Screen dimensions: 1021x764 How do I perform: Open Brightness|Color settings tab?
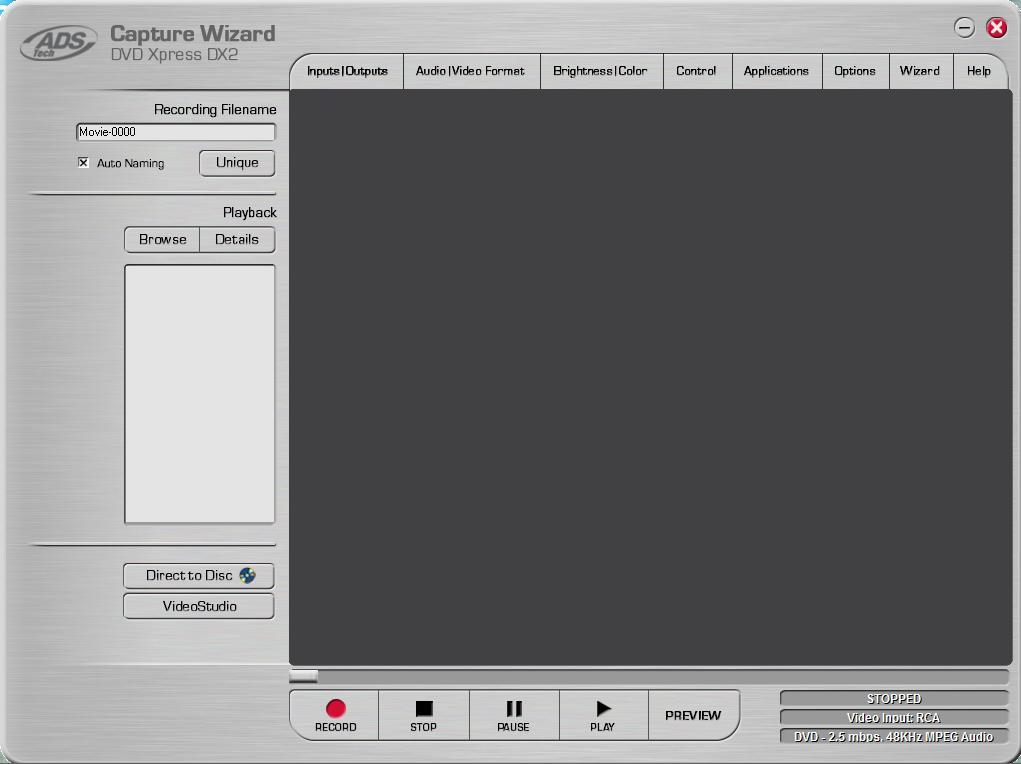600,71
